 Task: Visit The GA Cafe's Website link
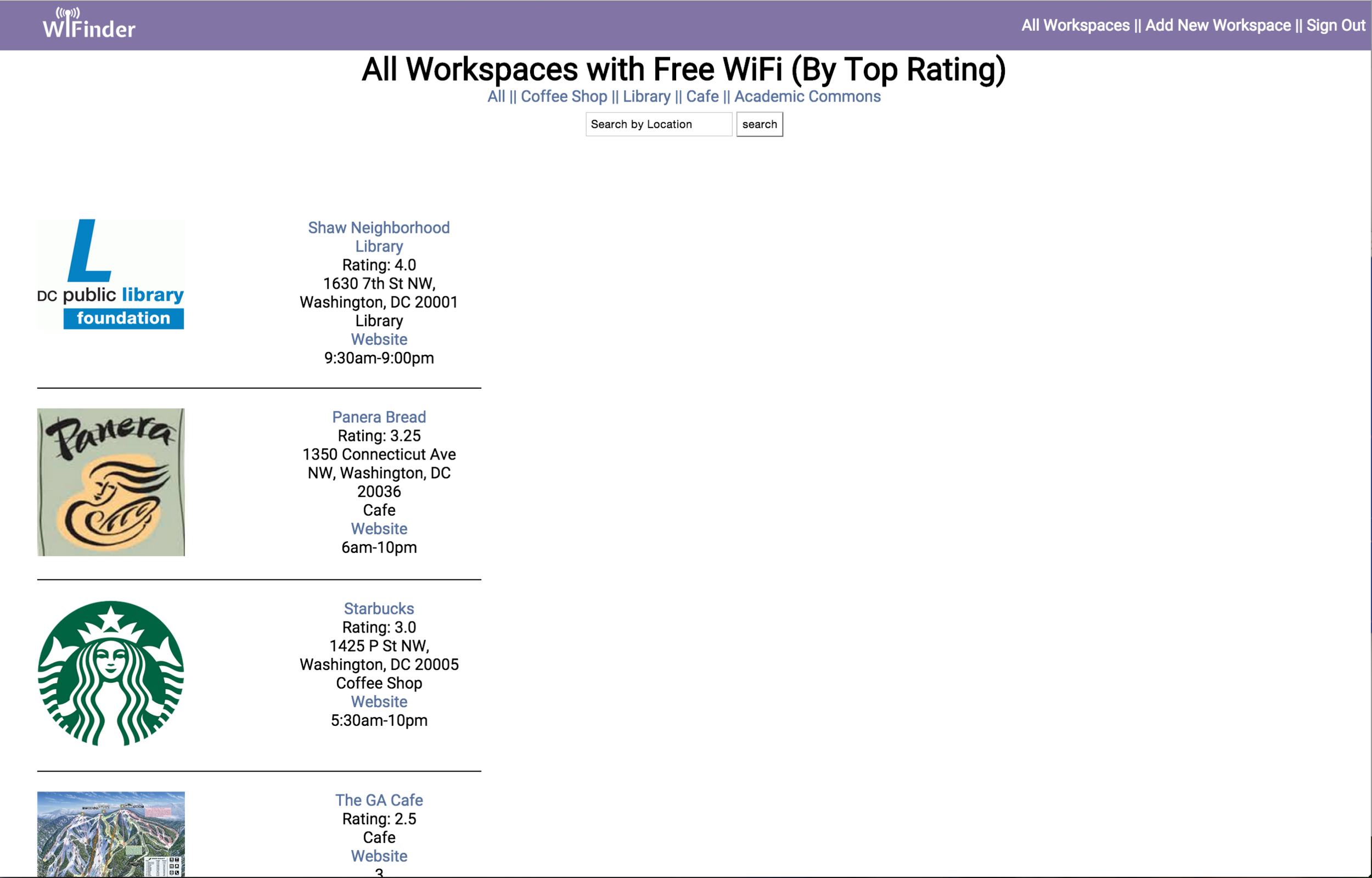(379, 856)
